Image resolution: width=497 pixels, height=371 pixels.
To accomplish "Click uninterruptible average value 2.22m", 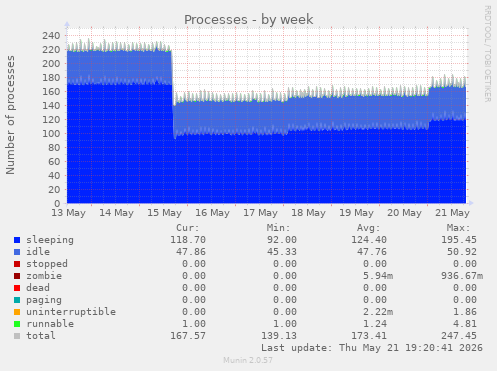I will [378, 312].
